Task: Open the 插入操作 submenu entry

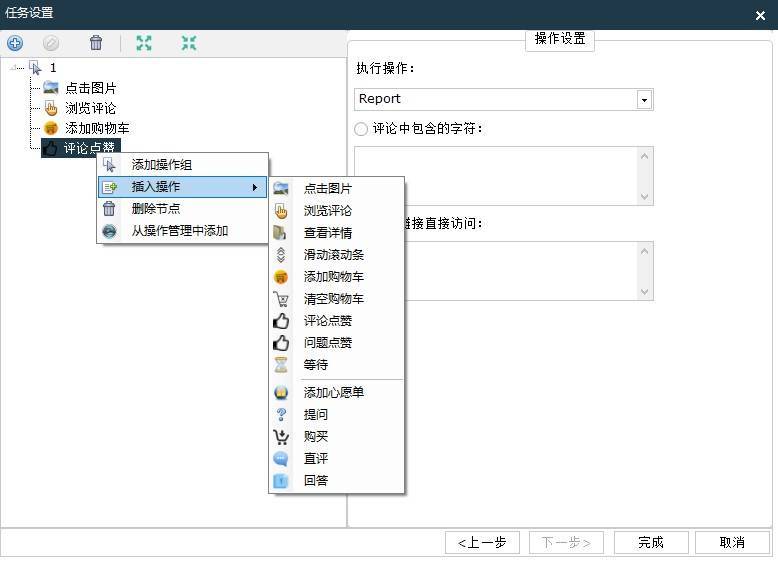Action: click(183, 187)
